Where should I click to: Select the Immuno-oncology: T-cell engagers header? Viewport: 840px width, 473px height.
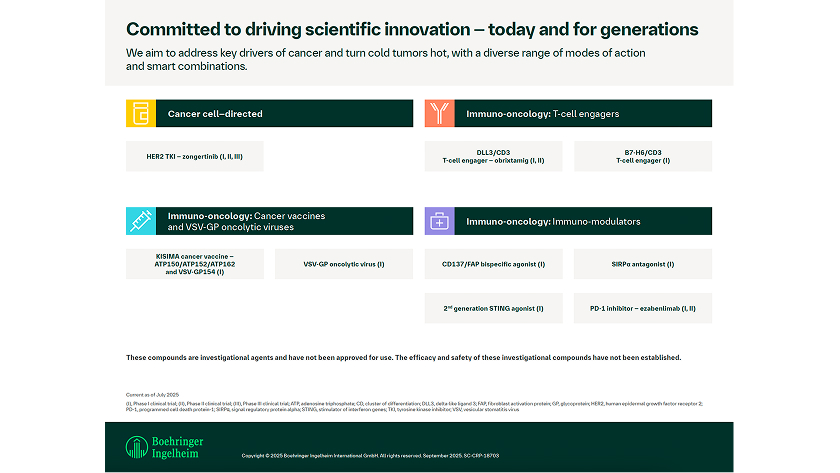(584, 114)
